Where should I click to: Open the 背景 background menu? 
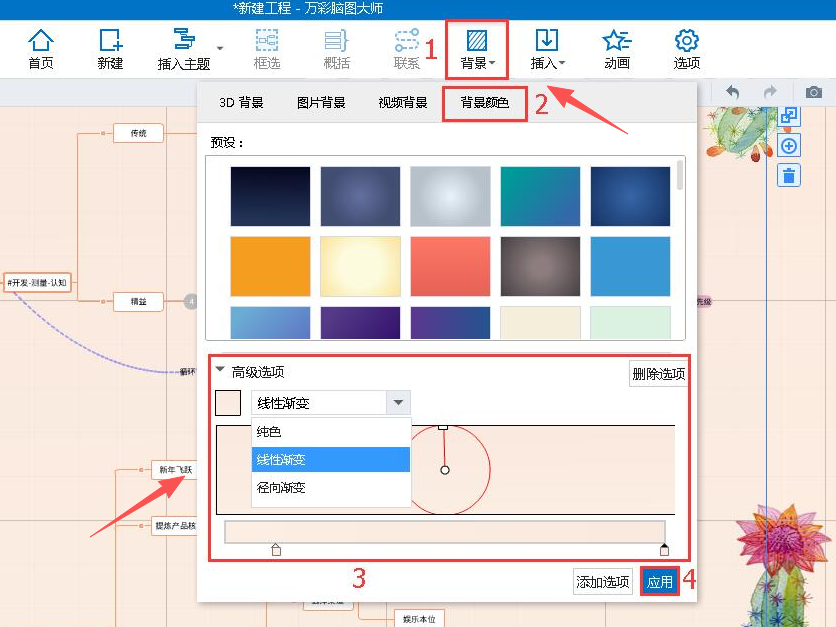(477, 49)
